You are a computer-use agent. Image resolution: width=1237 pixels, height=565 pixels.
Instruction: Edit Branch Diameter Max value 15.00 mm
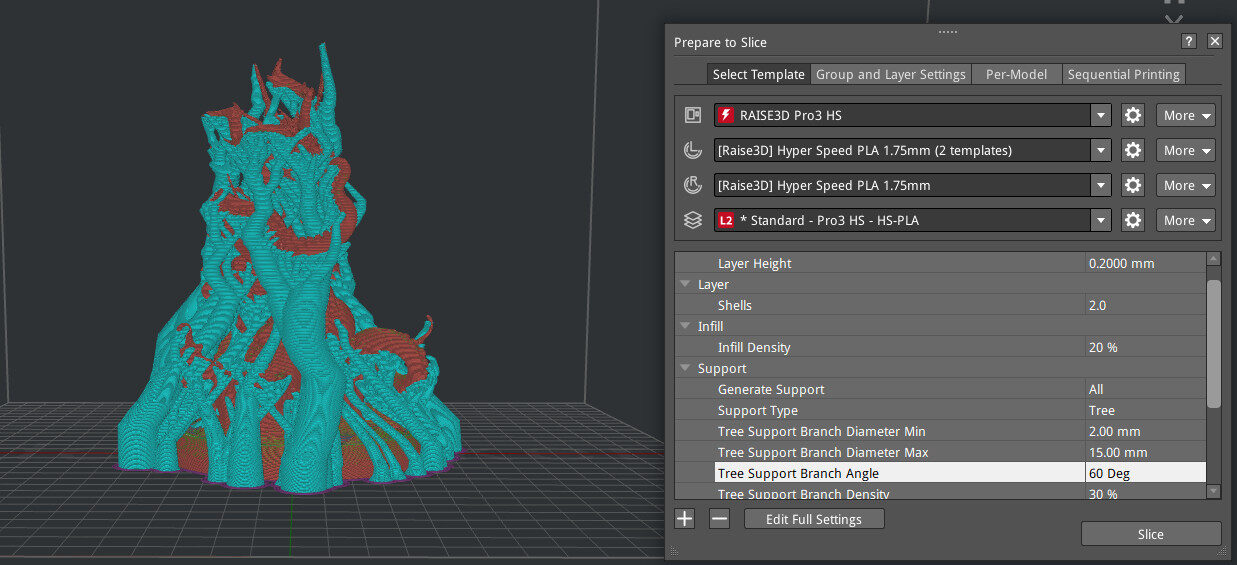point(1145,453)
